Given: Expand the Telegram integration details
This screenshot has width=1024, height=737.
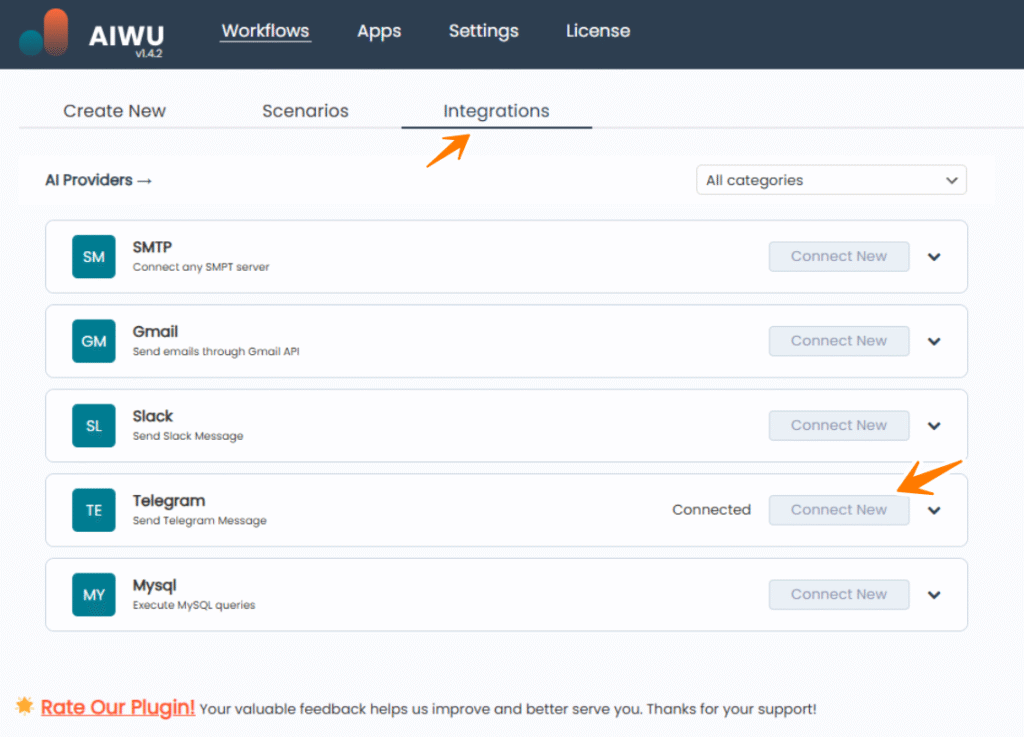Looking at the screenshot, I should tap(934, 510).
